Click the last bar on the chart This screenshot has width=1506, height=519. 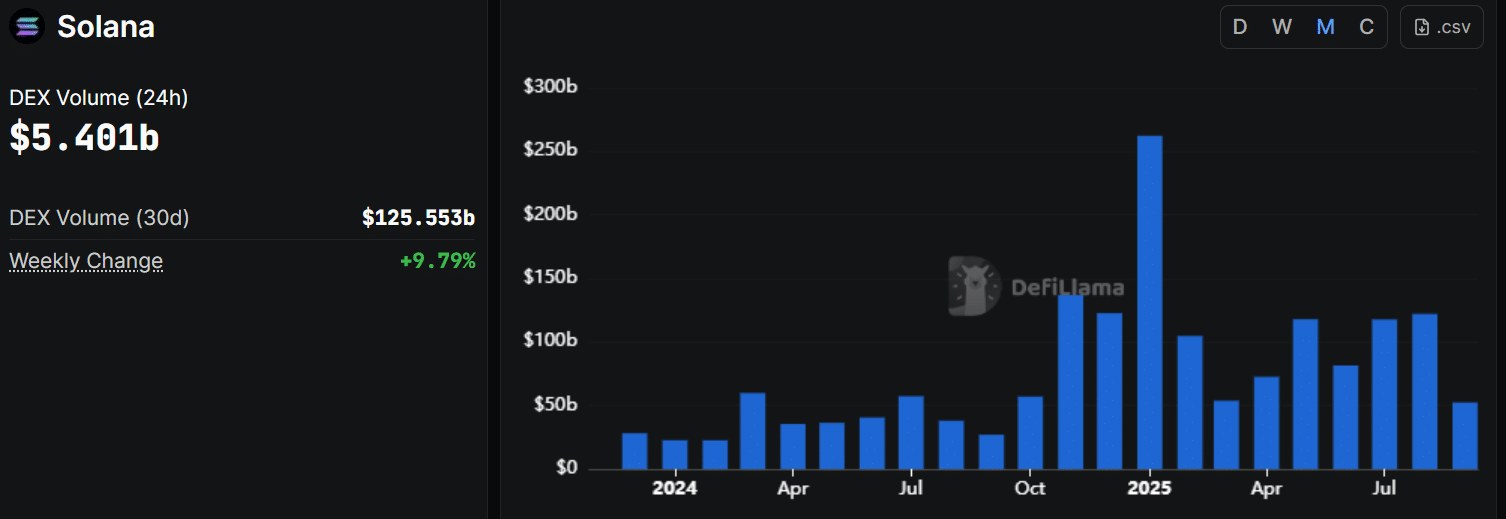click(1465, 436)
